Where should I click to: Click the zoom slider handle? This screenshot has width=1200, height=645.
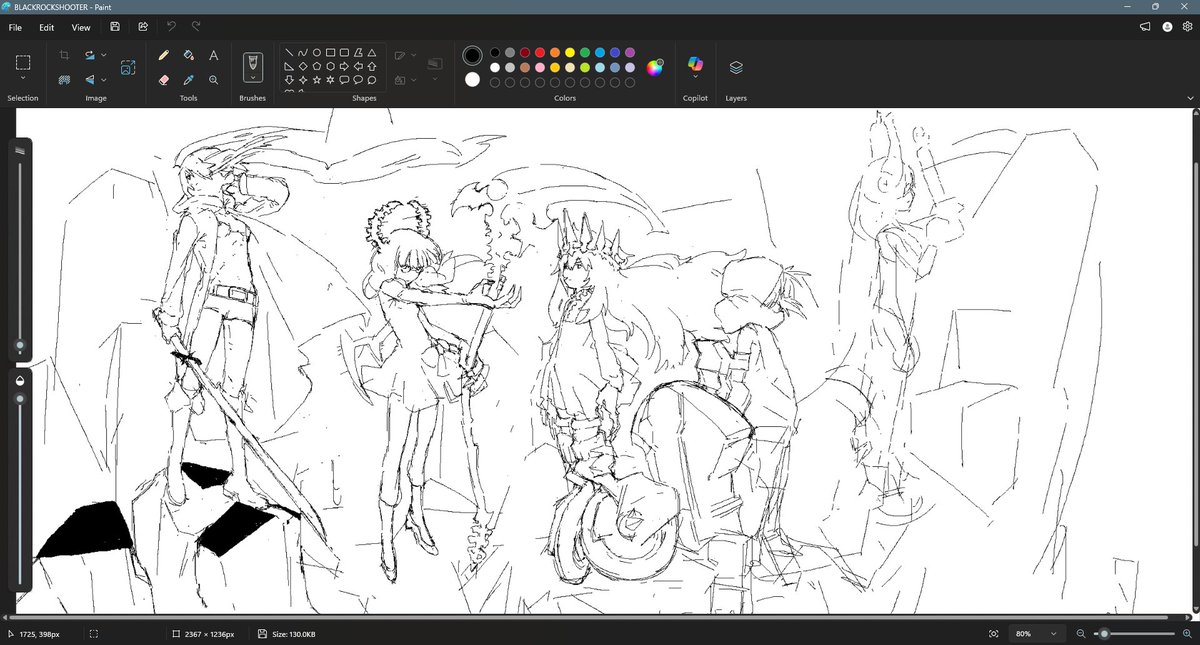1104,634
